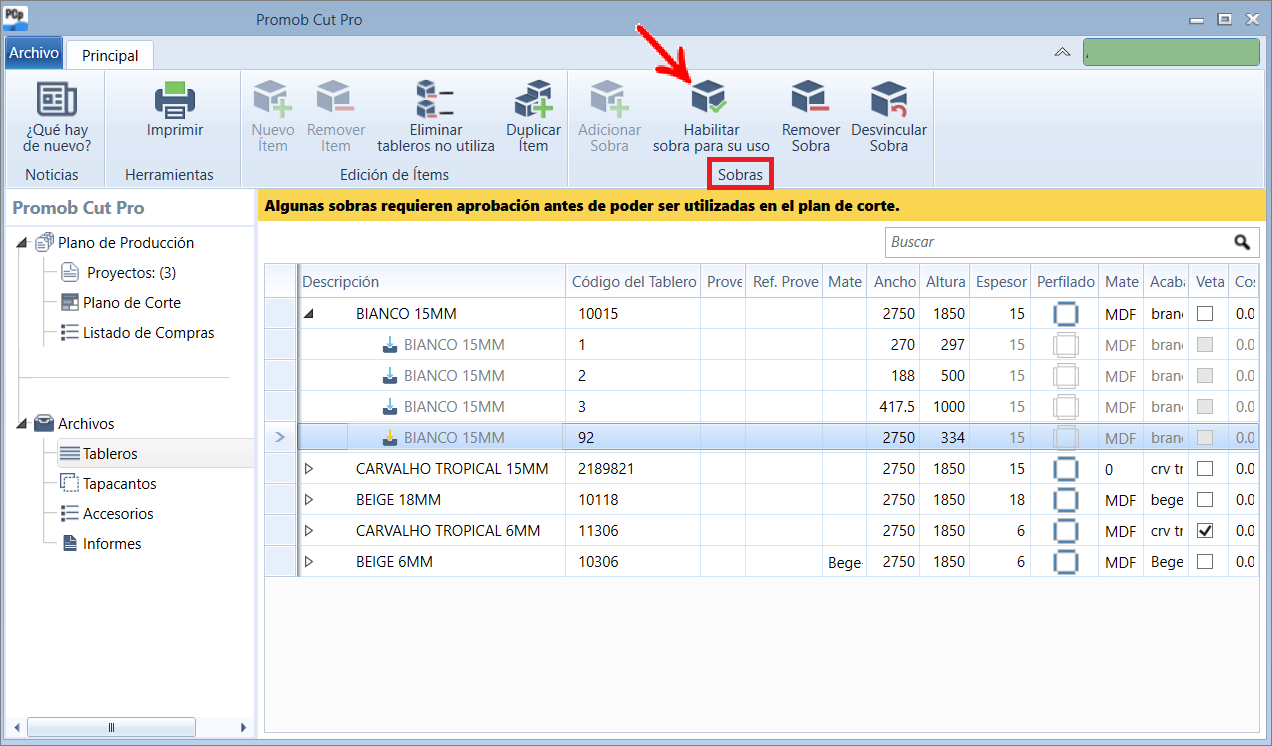The width and height of the screenshot is (1272, 746).
Task: Click the Perfilado icon for CARVALHO TROPICAL 6MM
Action: 1066,530
